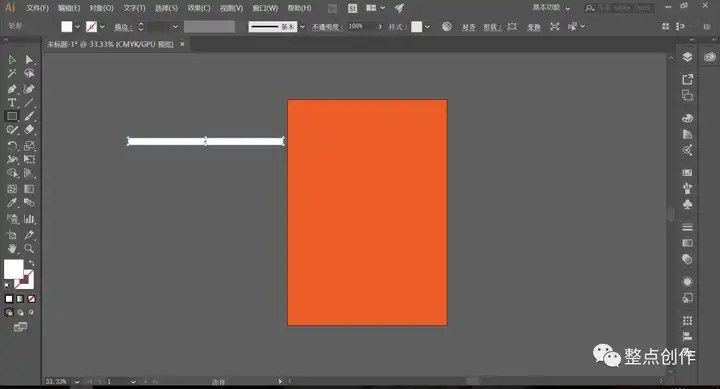Image resolution: width=720 pixels, height=389 pixels.
Task: Activate the Zoom tool
Action: click(x=29, y=248)
